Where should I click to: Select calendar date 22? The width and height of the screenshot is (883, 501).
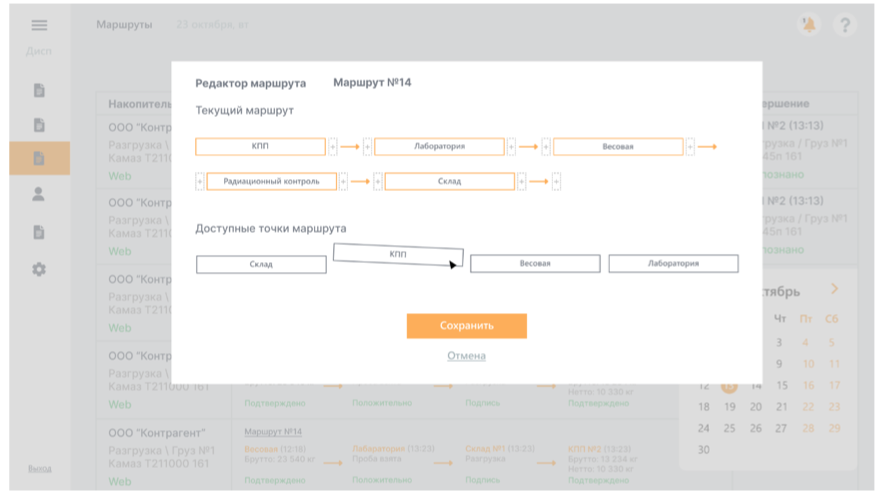click(x=808, y=407)
